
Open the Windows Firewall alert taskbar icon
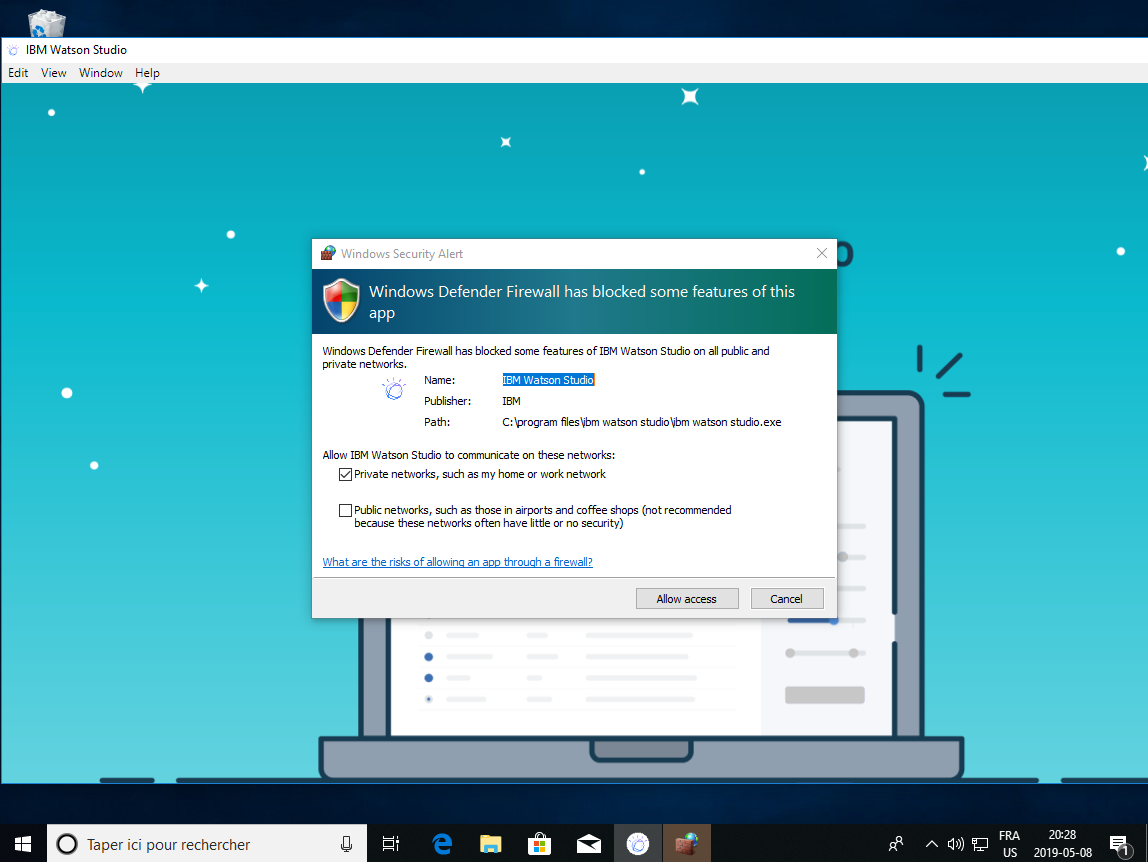click(686, 843)
